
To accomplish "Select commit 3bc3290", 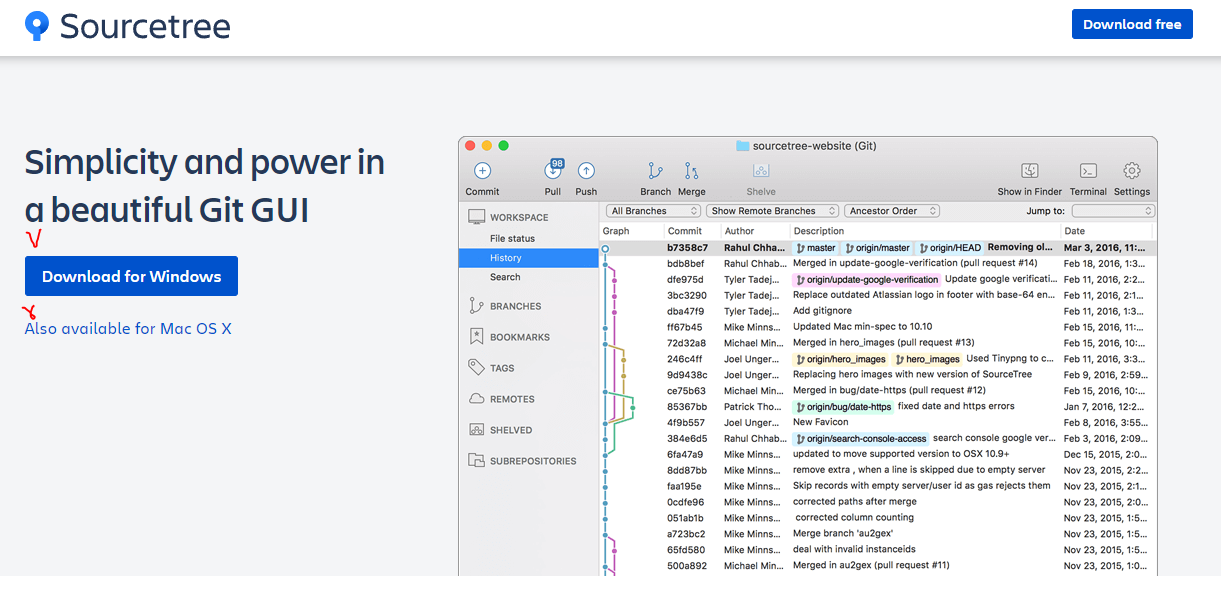I will click(878, 295).
